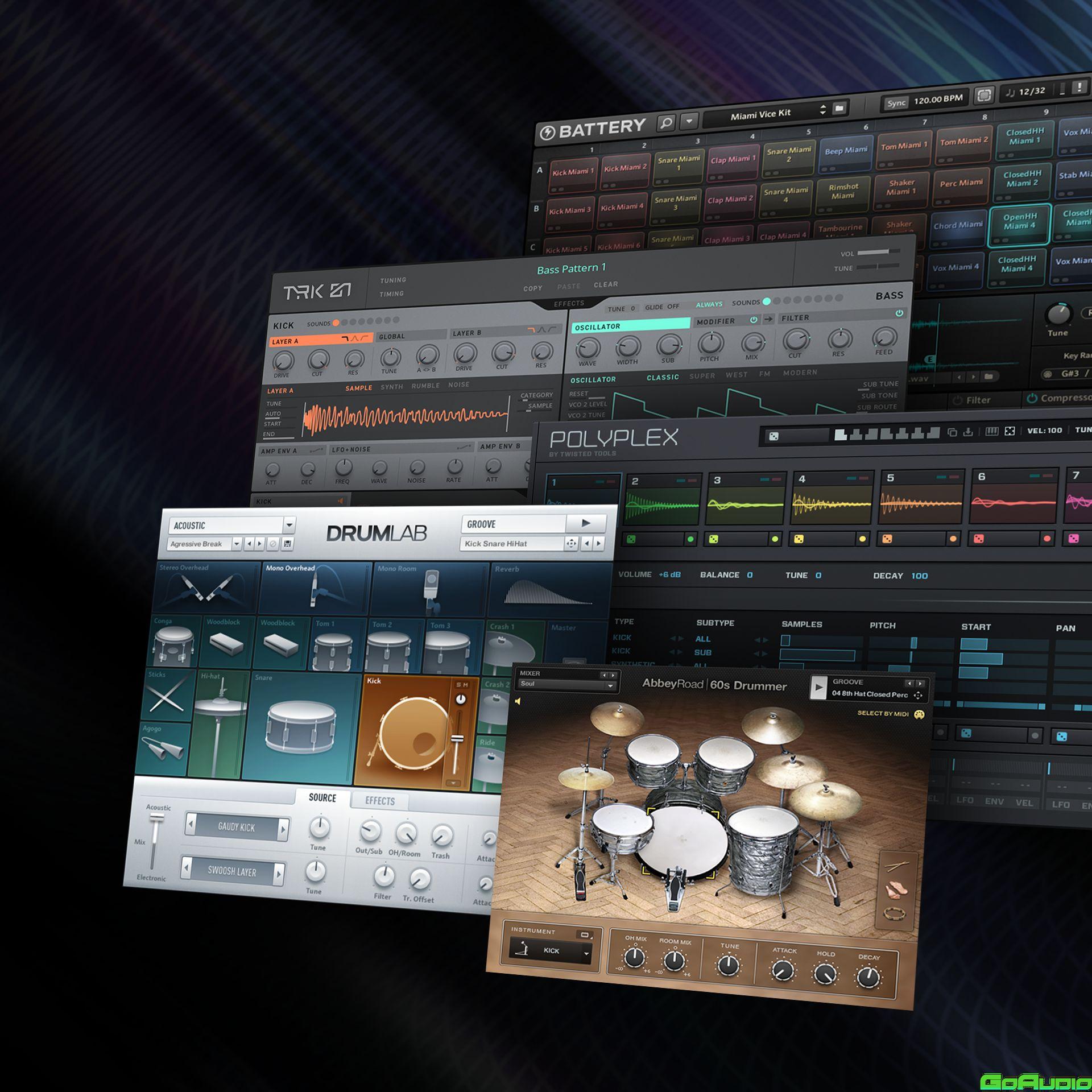Click Battery's square view icon next to BPM
The image size is (1092, 1092).
(984, 95)
